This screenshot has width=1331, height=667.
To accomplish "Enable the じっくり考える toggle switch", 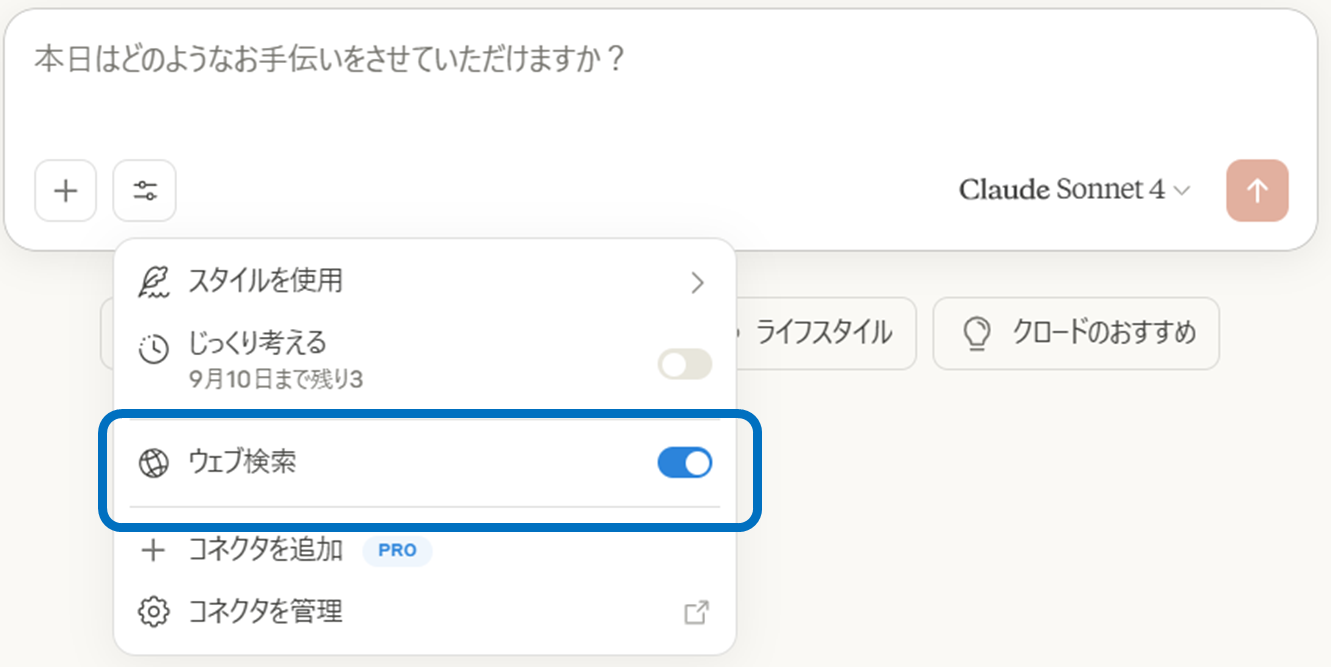I will click(685, 364).
